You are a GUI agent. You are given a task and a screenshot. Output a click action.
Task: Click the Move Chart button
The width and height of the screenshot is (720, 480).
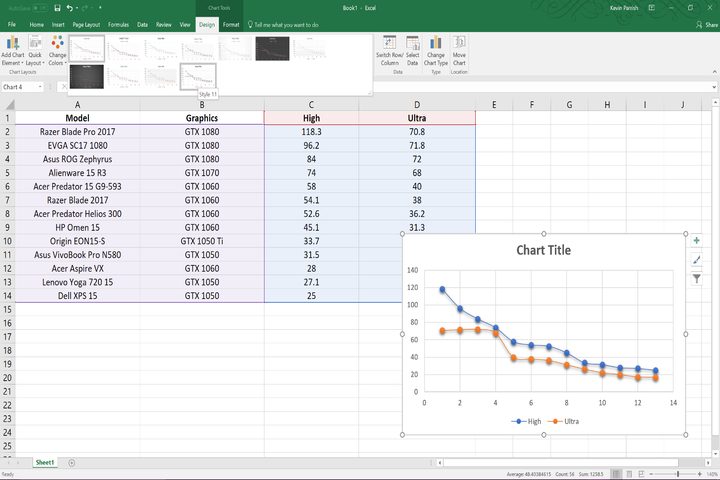click(459, 51)
